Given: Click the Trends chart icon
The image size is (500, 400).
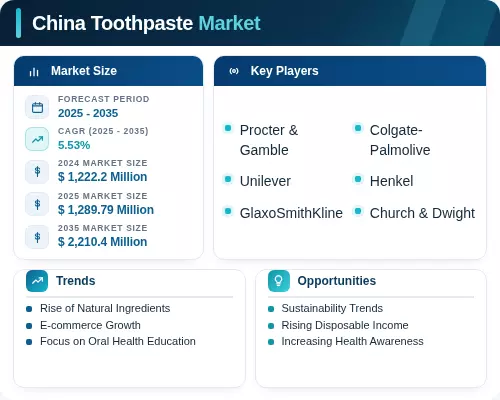Looking at the screenshot, I should 37,281.
